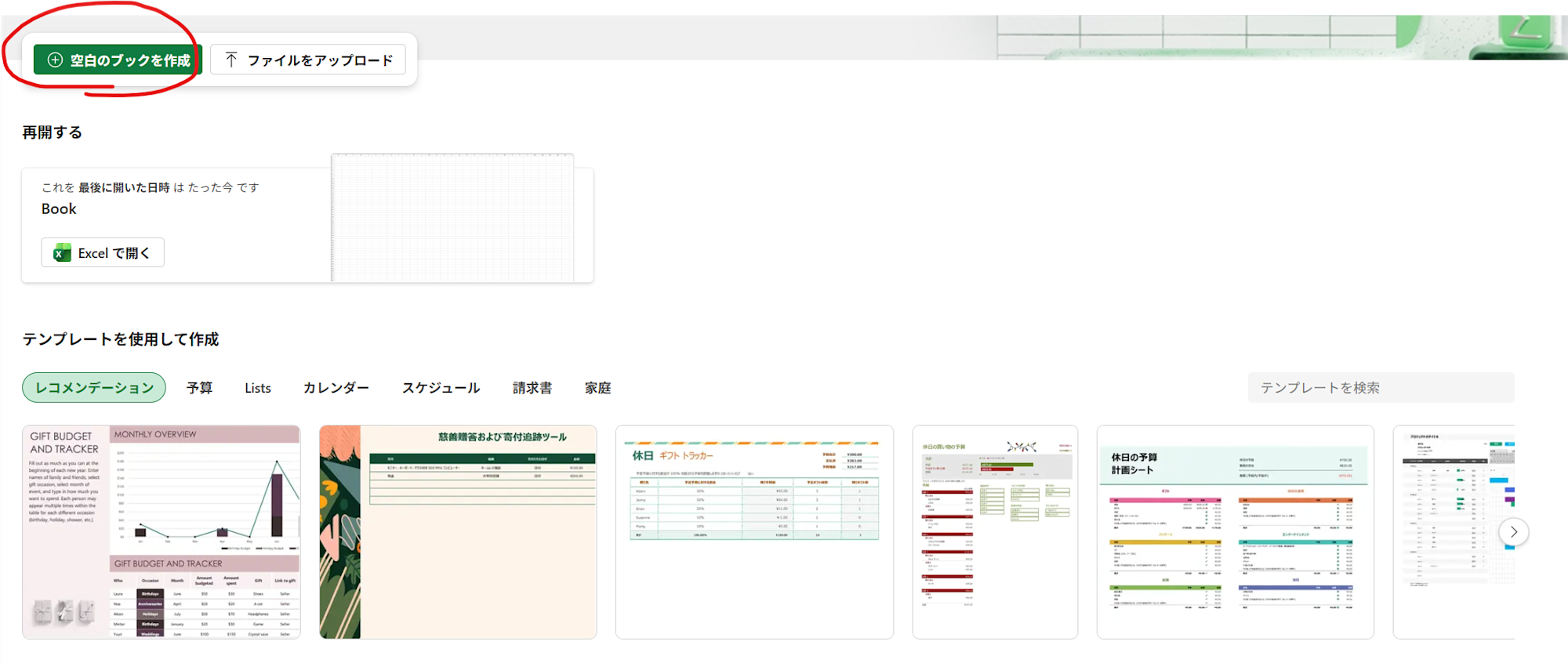Image resolution: width=1568 pixels, height=663 pixels.
Task: Click the upload arrow icon
Action: tap(231, 60)
